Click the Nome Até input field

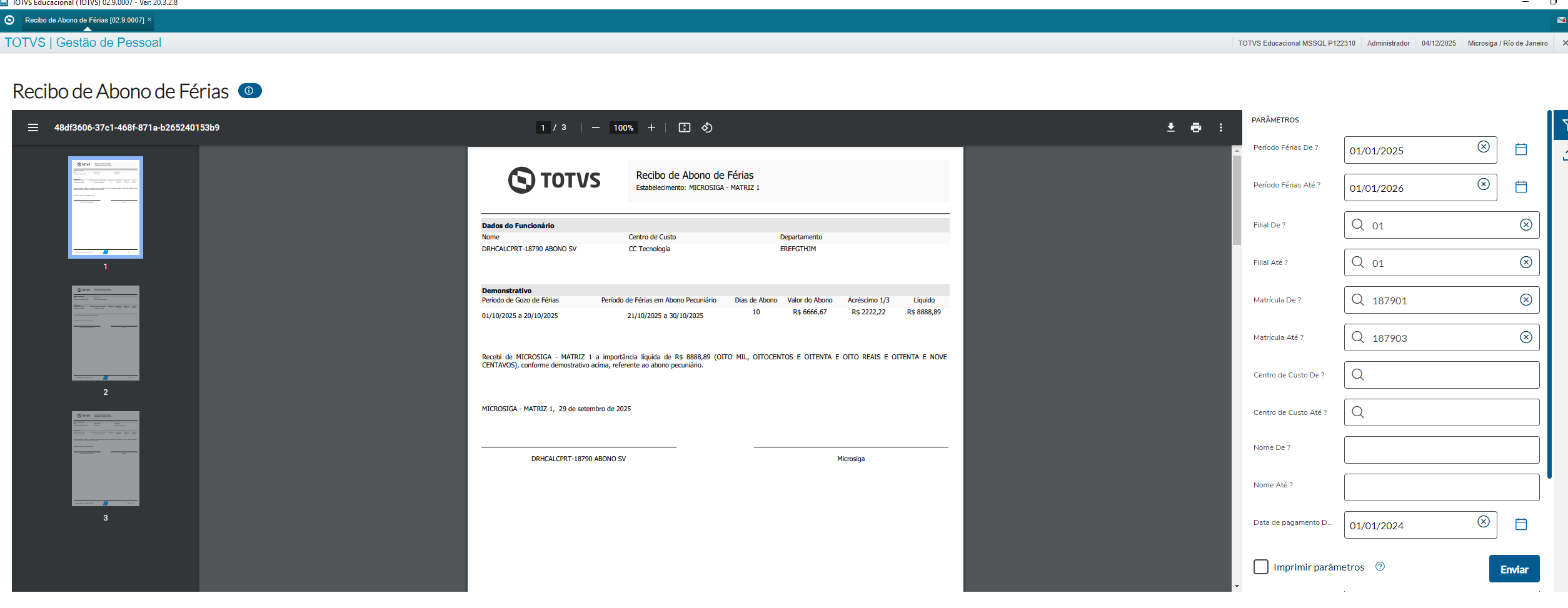[x=1442, y=487]
